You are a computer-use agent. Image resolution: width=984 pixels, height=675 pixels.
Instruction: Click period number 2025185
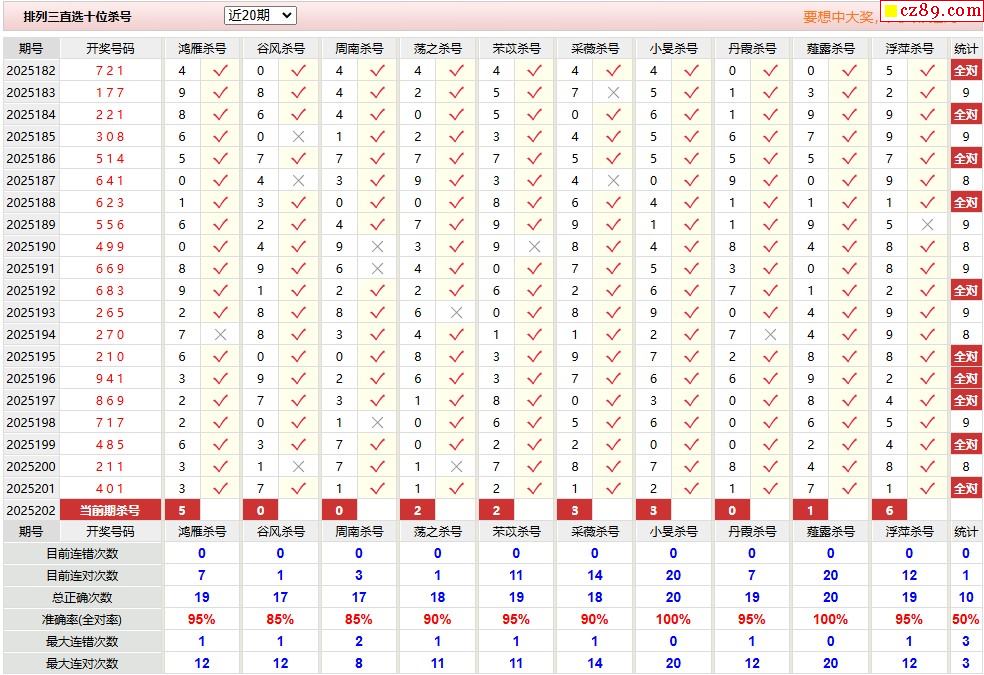coord(31,137)
